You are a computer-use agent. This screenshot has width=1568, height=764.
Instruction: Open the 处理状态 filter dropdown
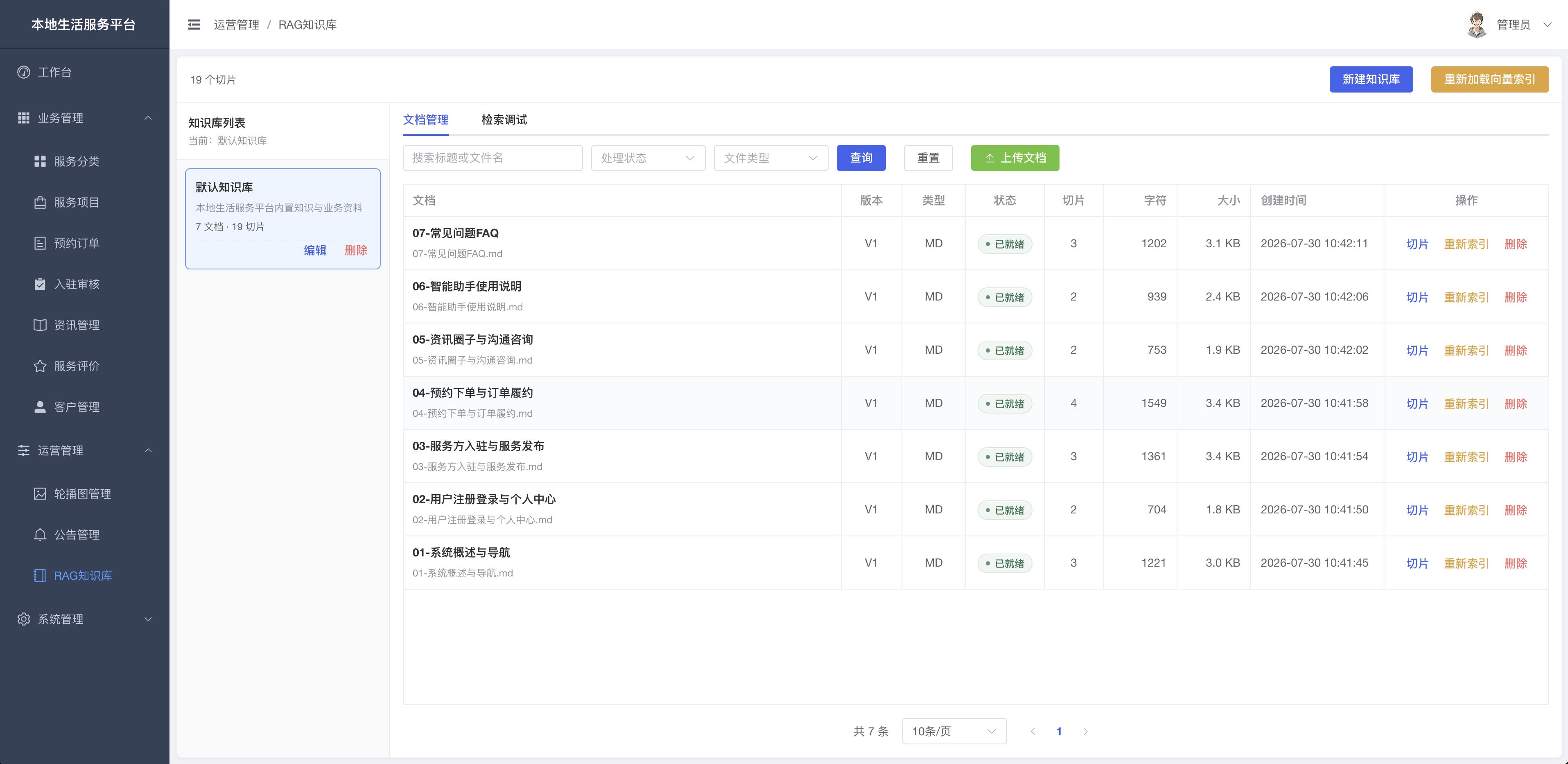648,158
